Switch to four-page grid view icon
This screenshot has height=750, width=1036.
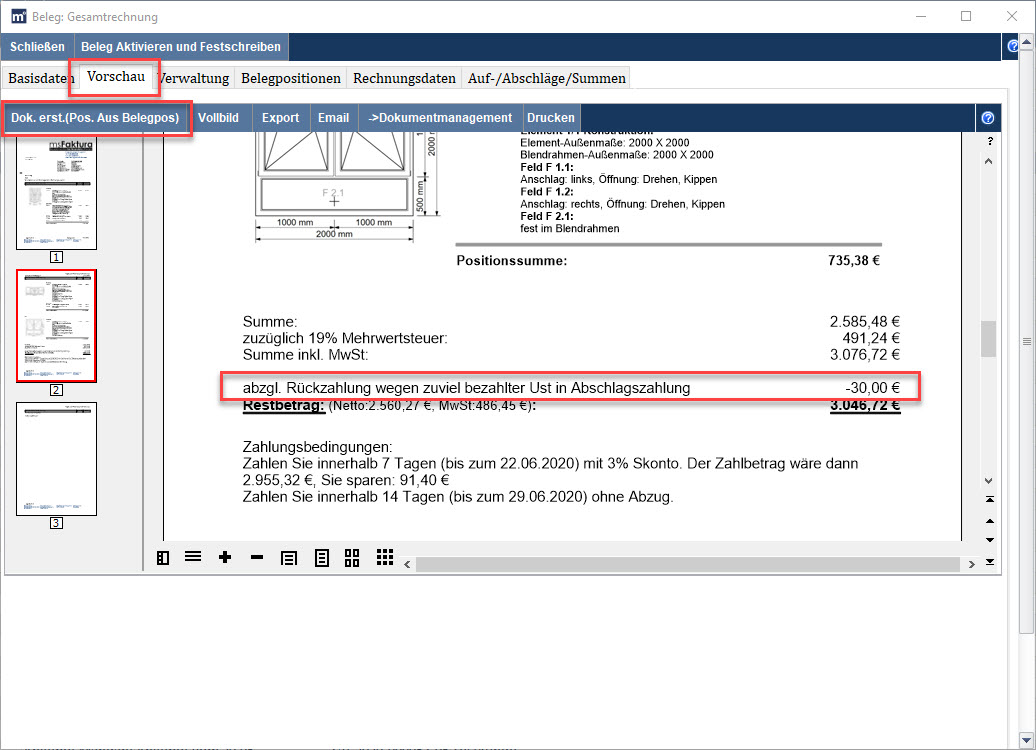(352, 558)
